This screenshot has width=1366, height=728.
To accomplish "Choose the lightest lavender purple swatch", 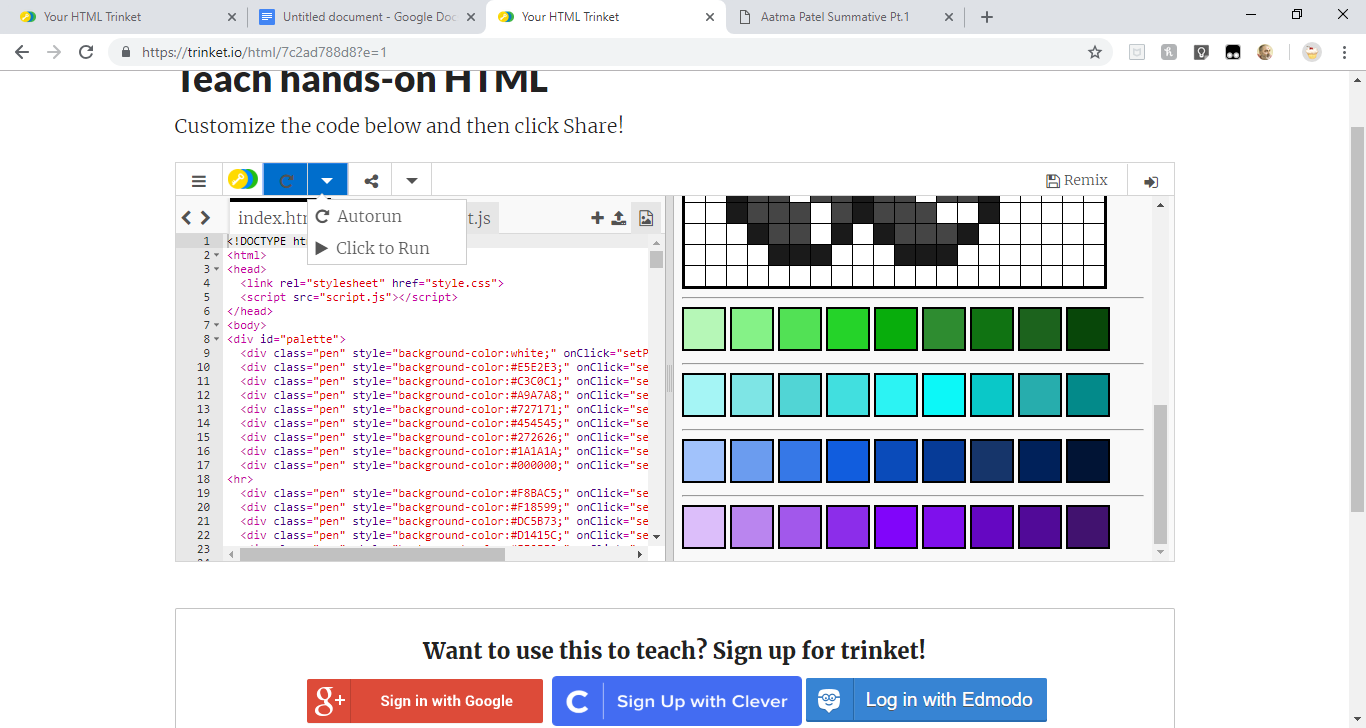I will pos(704,527).
